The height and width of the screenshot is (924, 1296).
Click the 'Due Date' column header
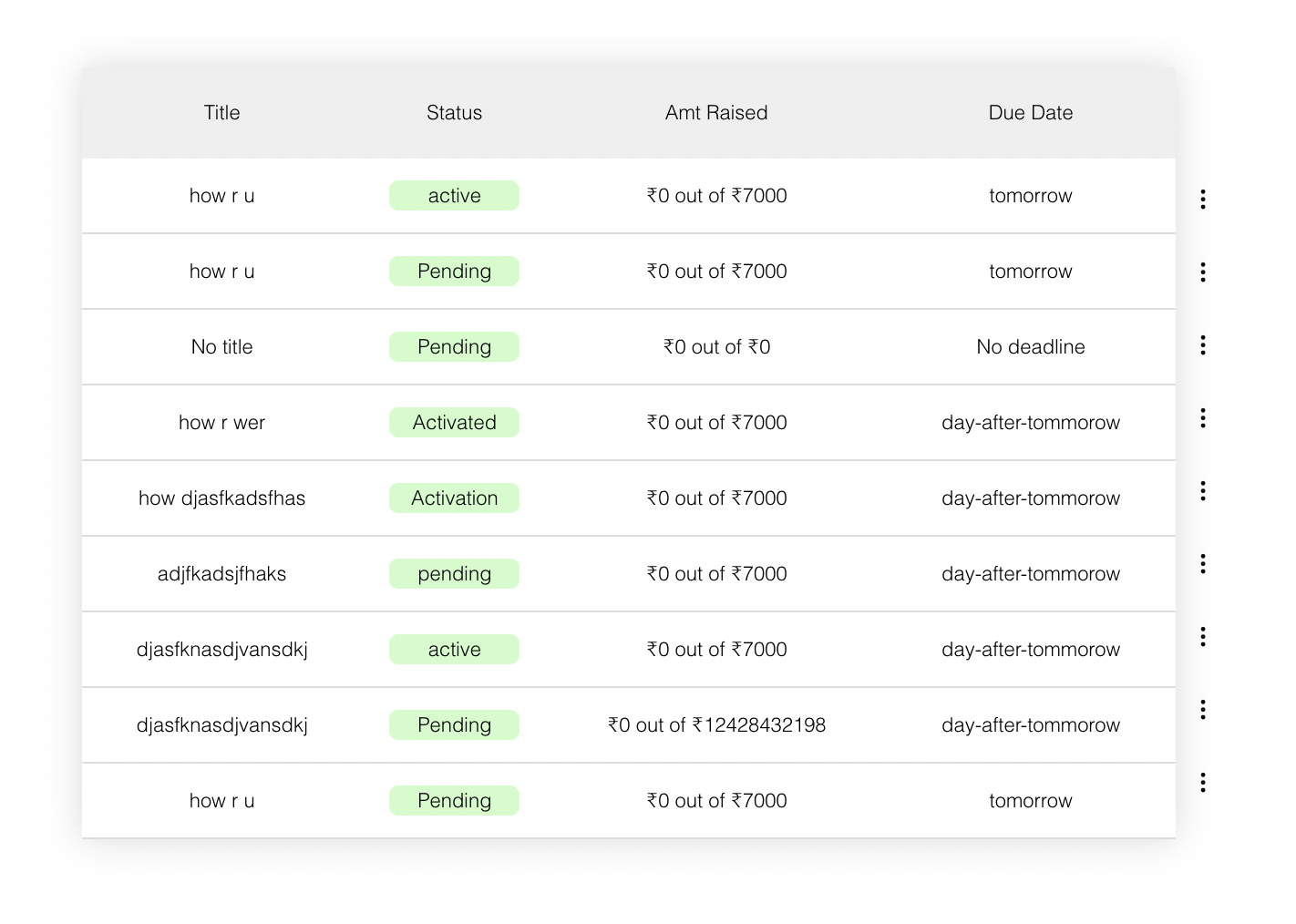coord(1031,113)
